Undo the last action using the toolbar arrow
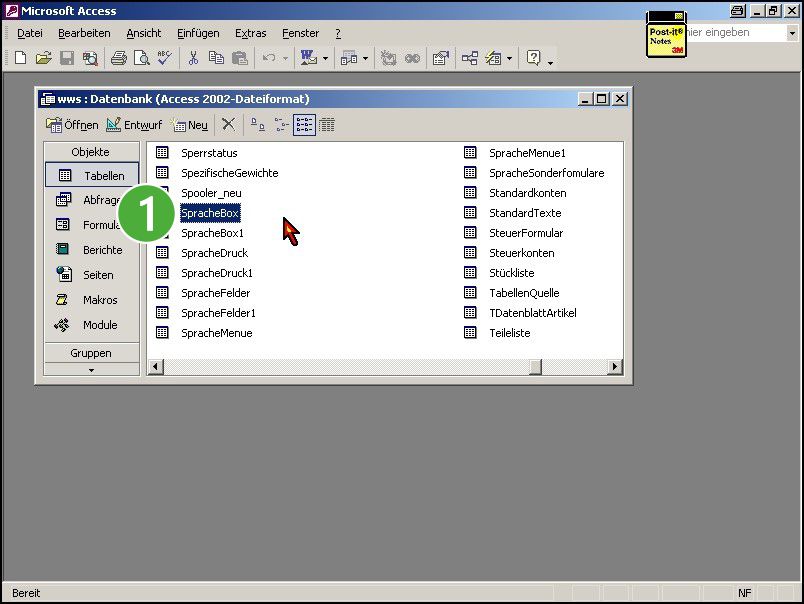The height and width of the screenshot is (604, 804). point(269,58)
